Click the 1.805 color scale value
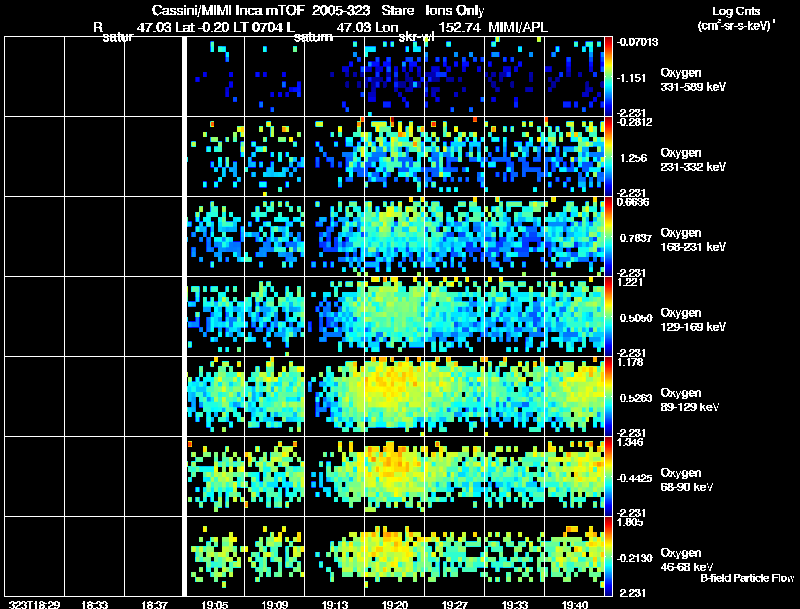 [x=630, y=522]
